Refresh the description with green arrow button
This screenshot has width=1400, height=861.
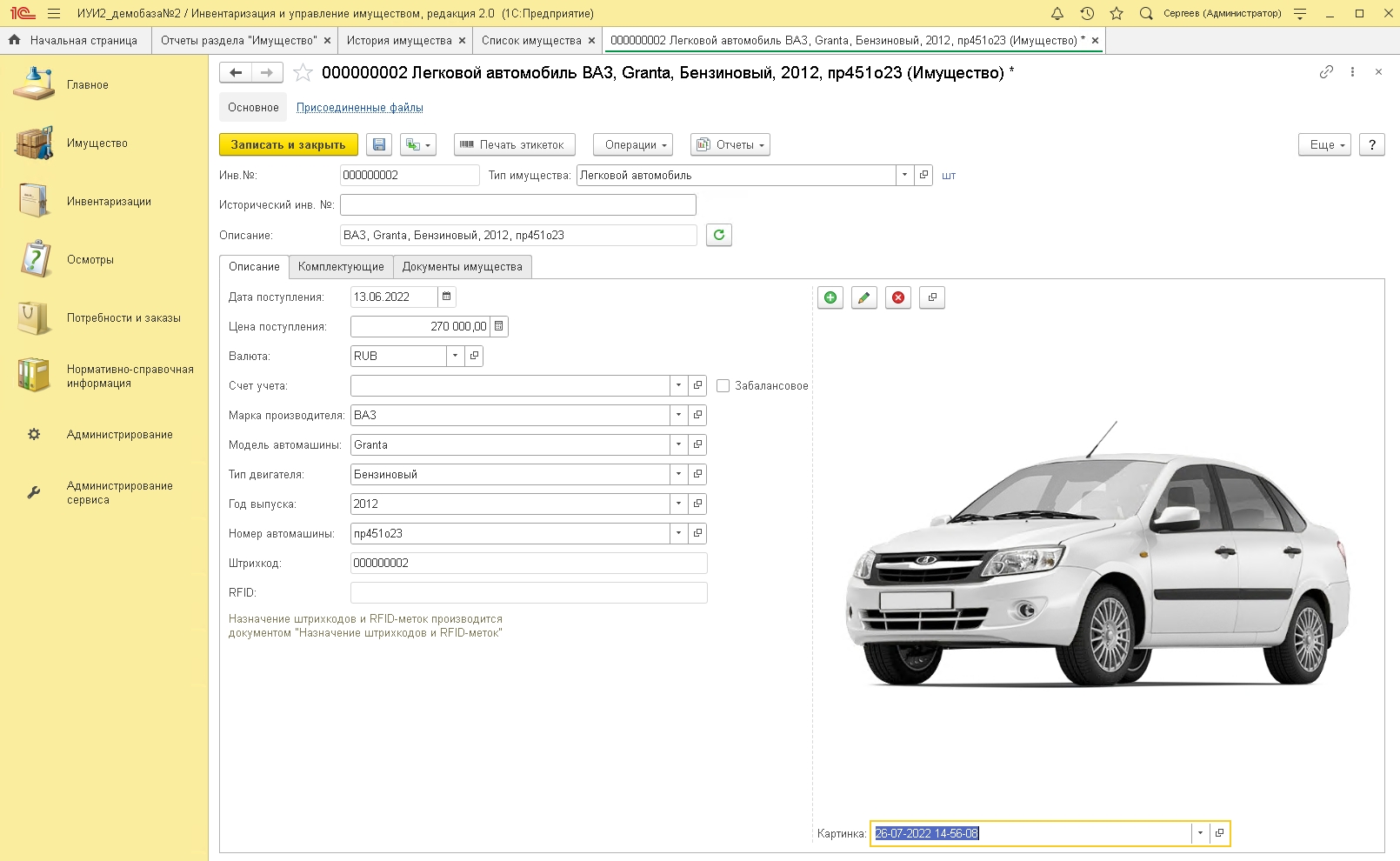pos(719,235)
